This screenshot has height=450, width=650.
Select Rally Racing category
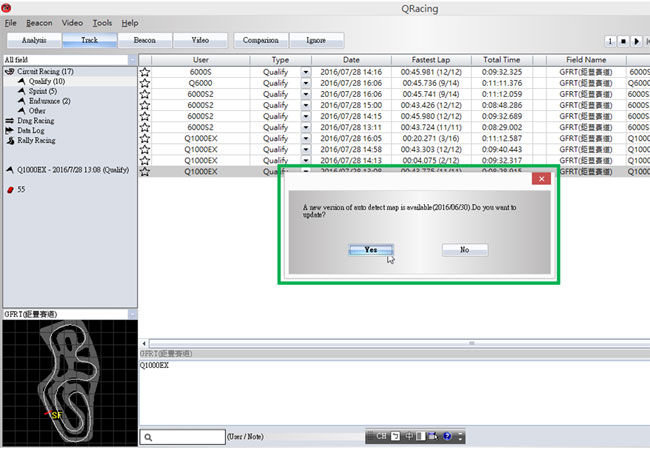point(36,140)
